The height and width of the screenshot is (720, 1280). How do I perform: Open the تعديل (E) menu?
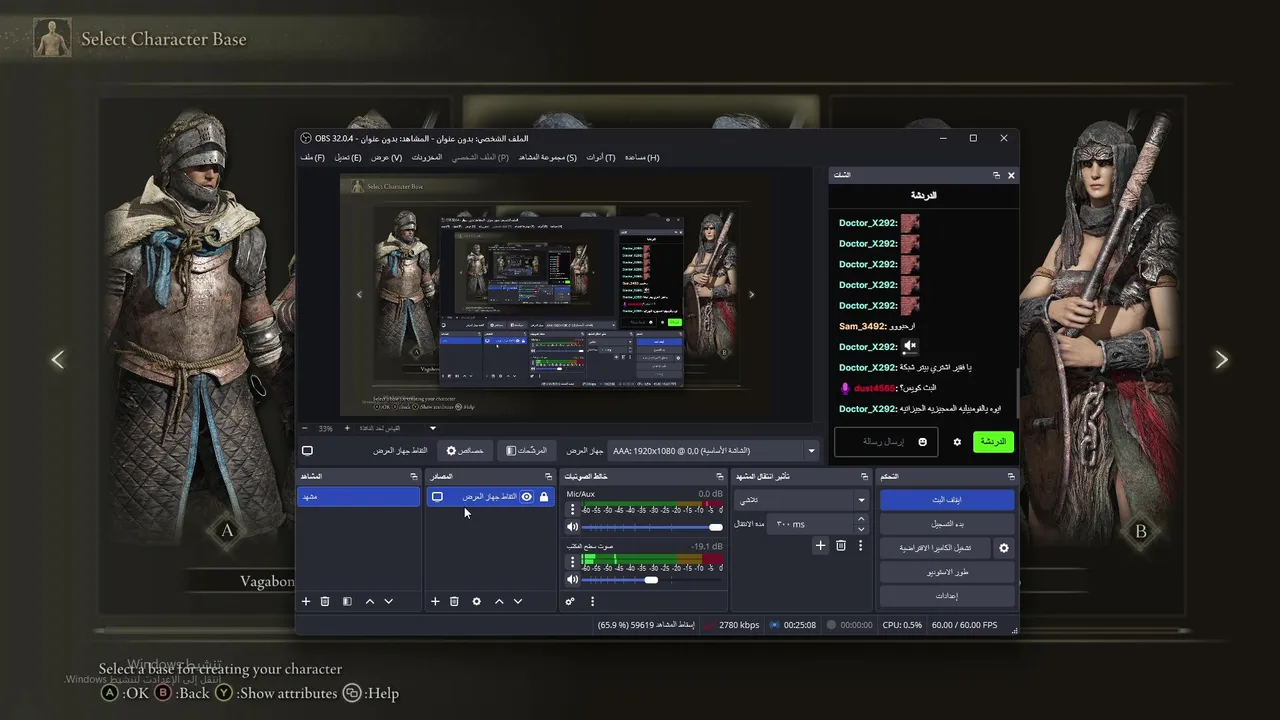(x=348, y=157)
